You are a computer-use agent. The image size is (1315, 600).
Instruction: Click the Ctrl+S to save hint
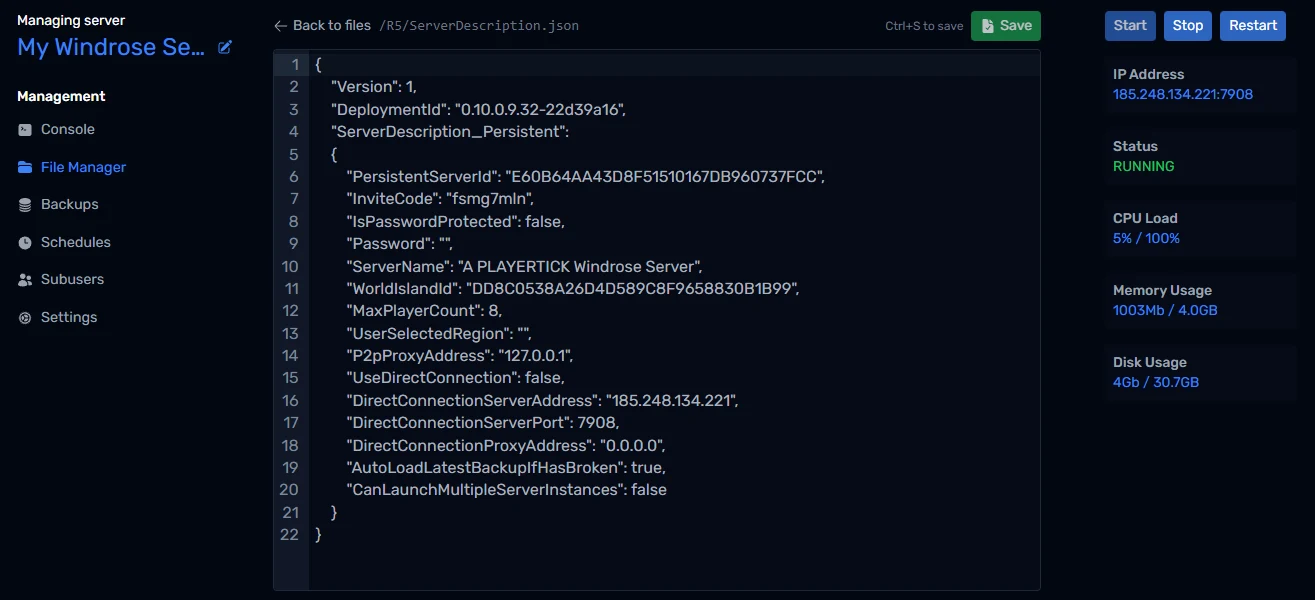pos(924,26)
